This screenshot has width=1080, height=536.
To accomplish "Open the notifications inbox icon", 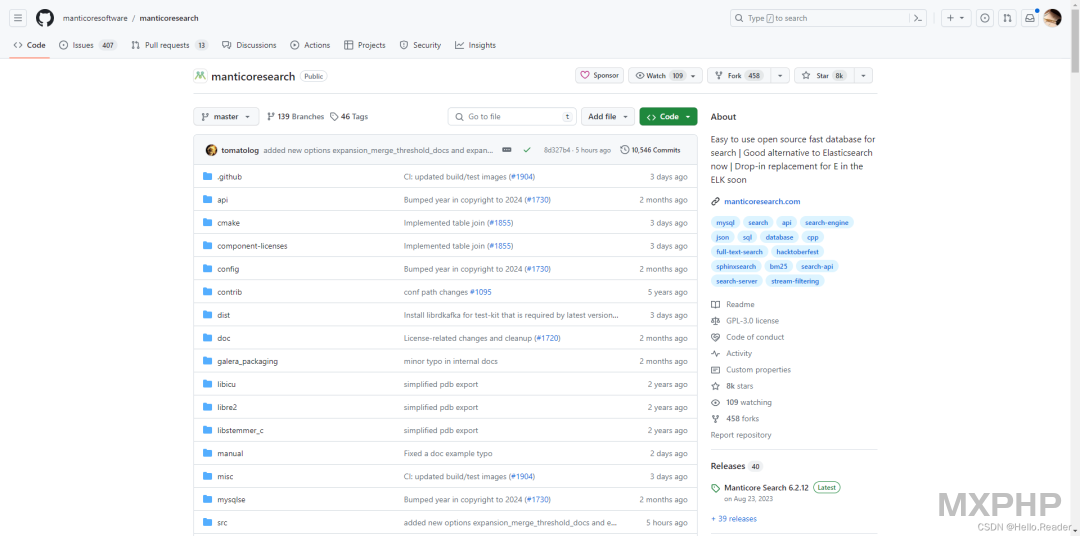I will 1030,18.
